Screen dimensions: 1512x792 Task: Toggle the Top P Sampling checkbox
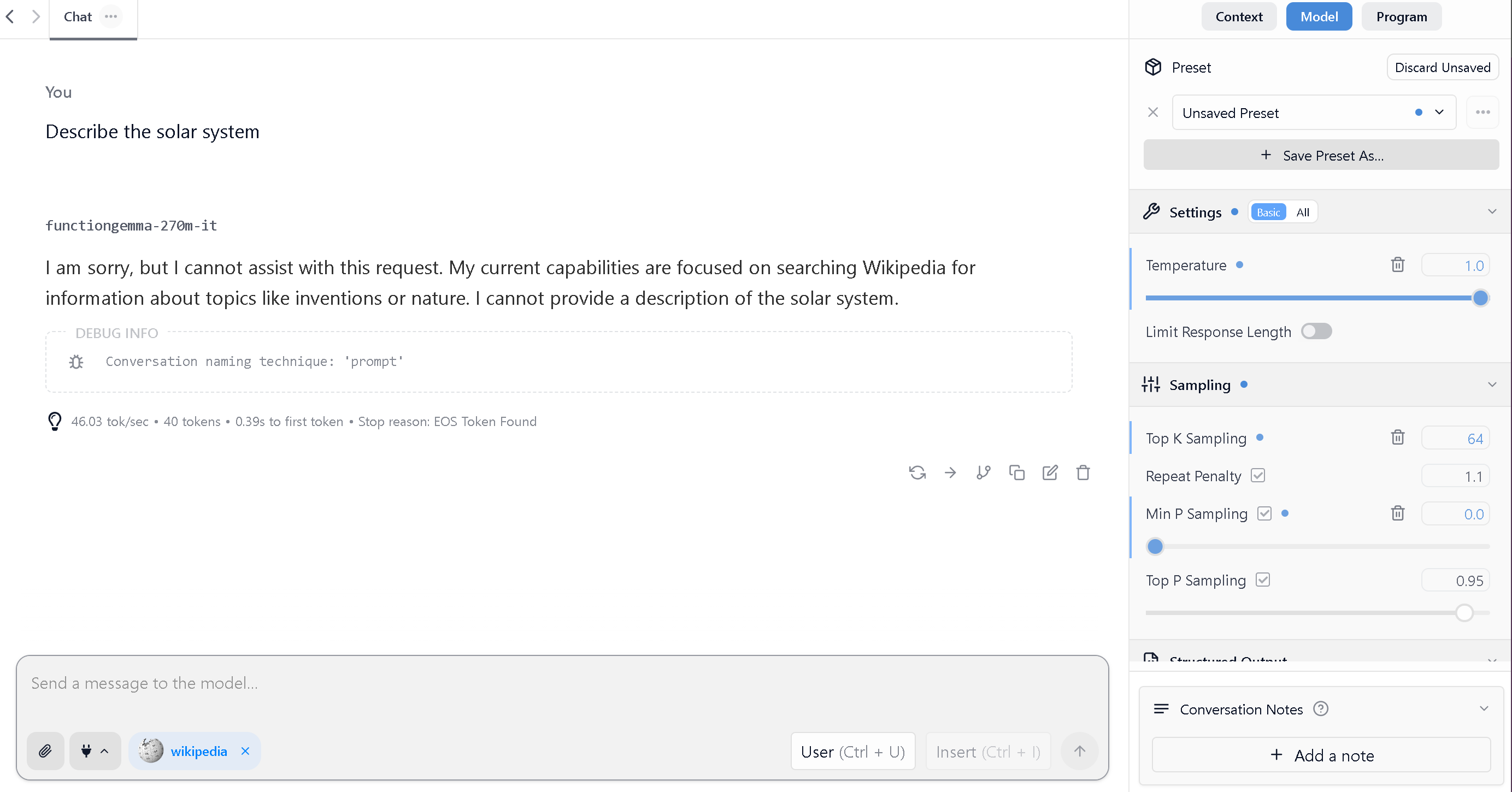click(x=1262, y=580)
